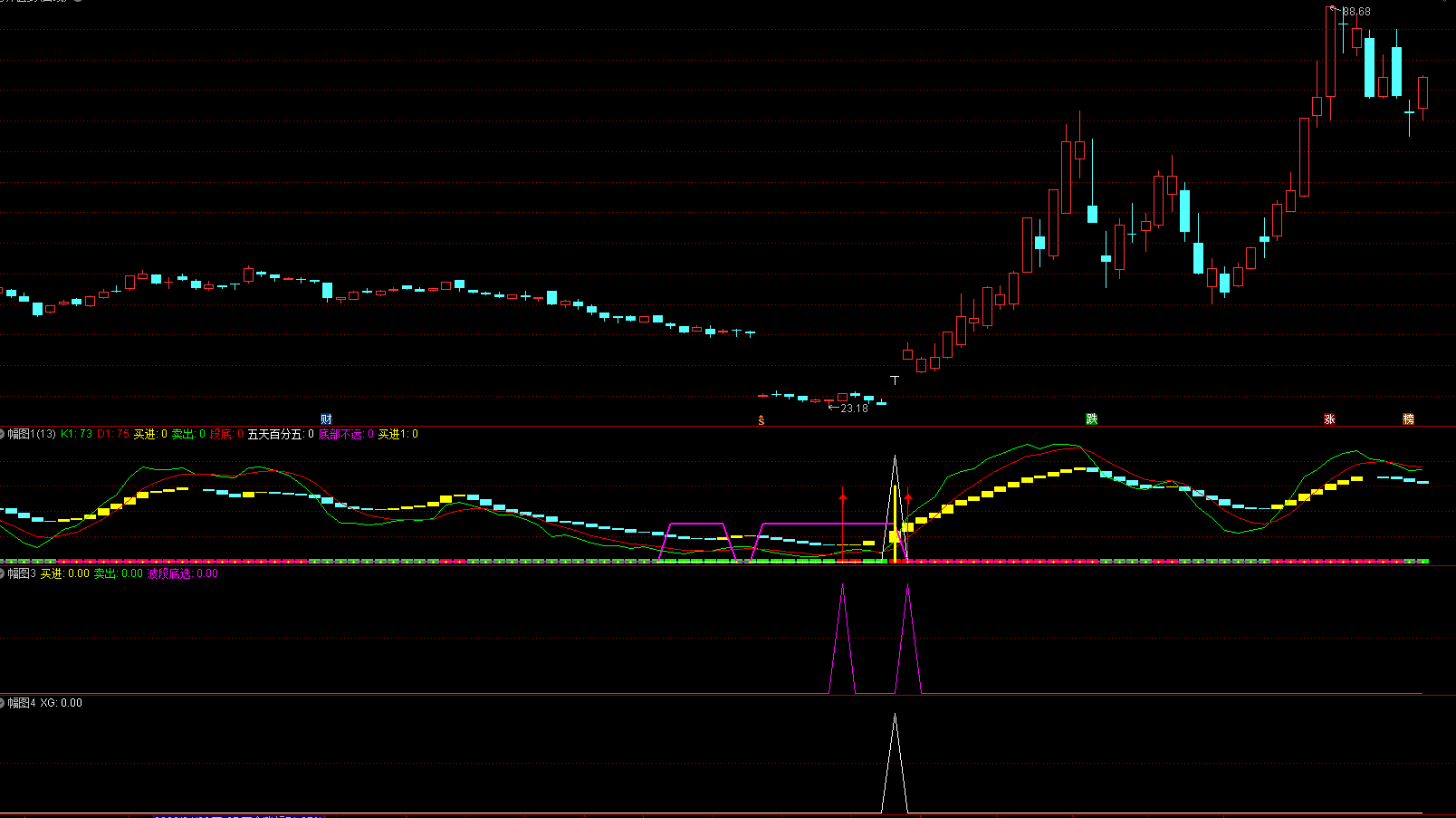Select the 段底: 0 readout
1456x818 pixels.
pyautogui.click(x=226, y=435)
